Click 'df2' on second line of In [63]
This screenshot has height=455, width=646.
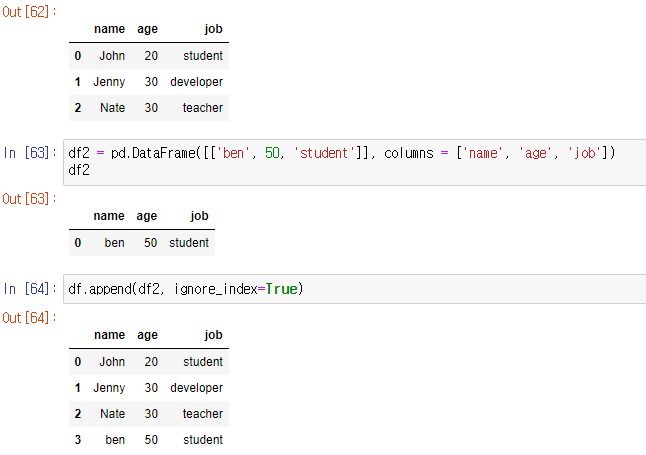(79, 170)
